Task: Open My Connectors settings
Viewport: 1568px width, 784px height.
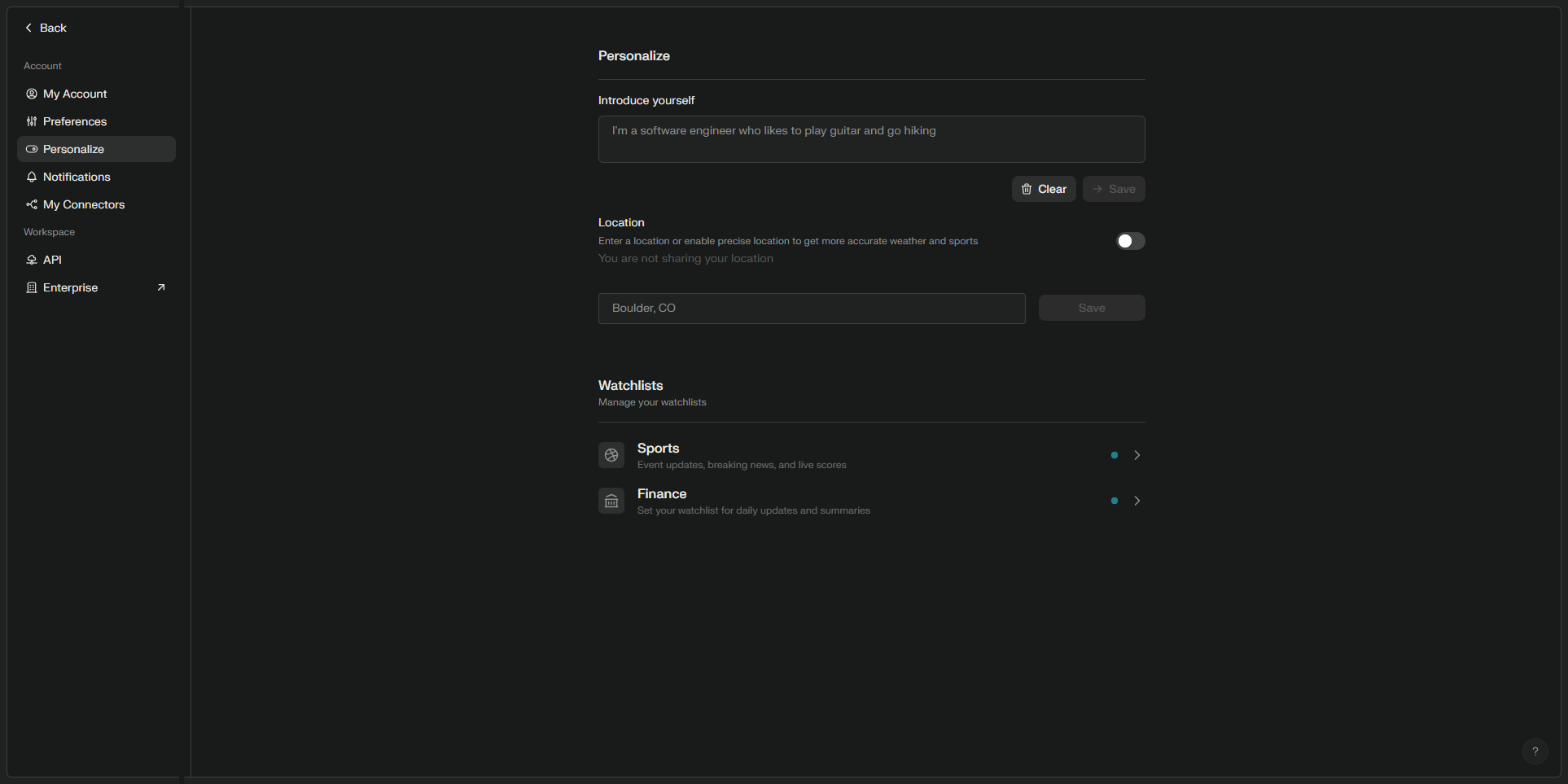Action: tap(84, 204)
